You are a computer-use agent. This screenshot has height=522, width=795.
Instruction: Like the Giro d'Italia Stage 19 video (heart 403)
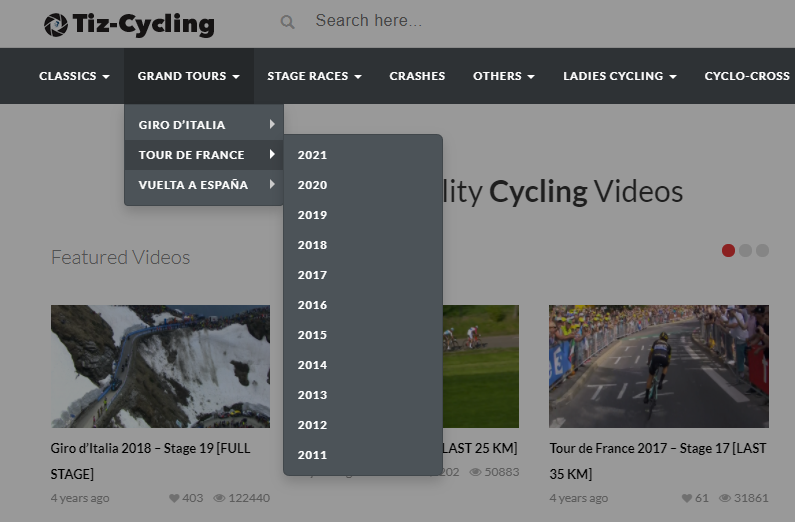(174, 498)
